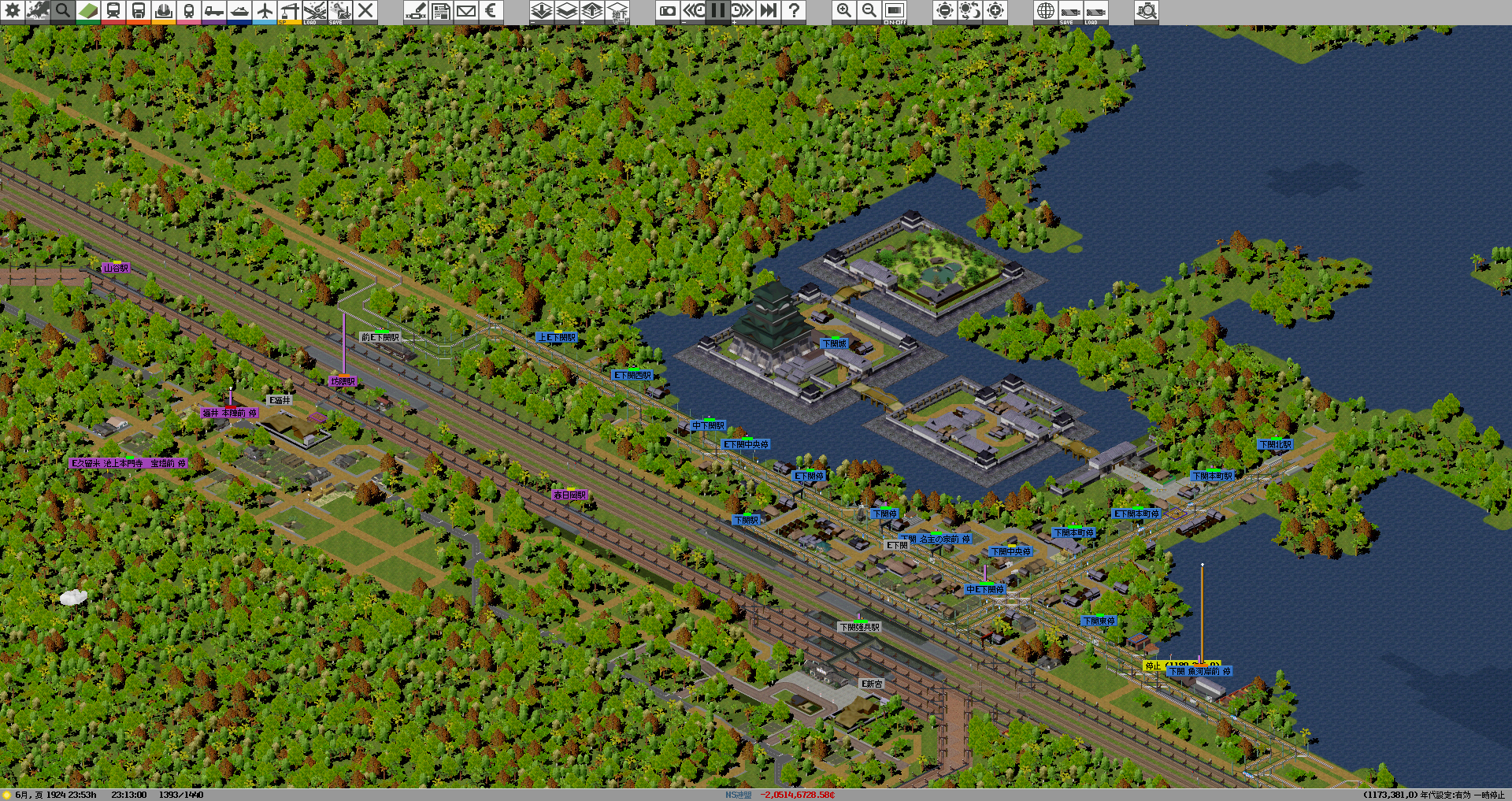1512x801 pixels.
Task: Open the orange-underlined train construction tools
Action: (x=139, y=11)
